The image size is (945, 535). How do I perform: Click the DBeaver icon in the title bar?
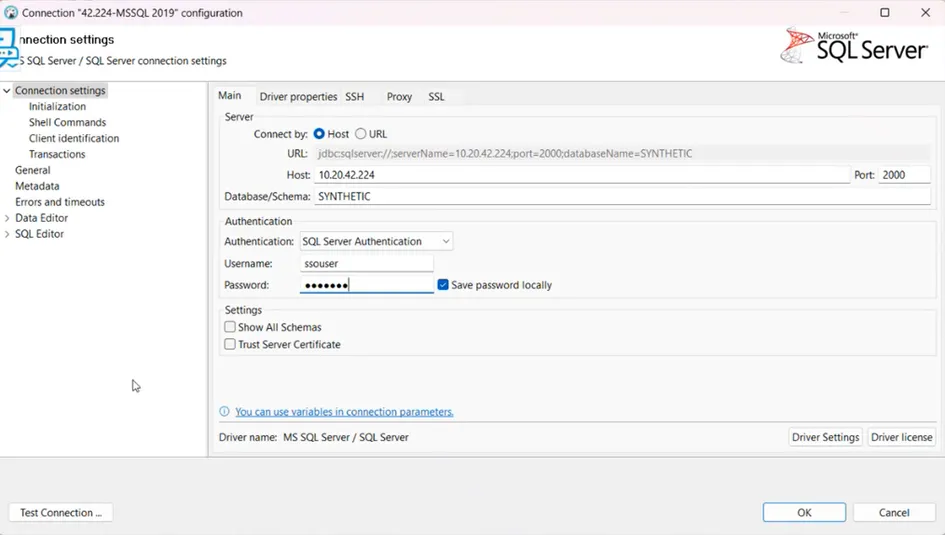[x=11, y=13]
